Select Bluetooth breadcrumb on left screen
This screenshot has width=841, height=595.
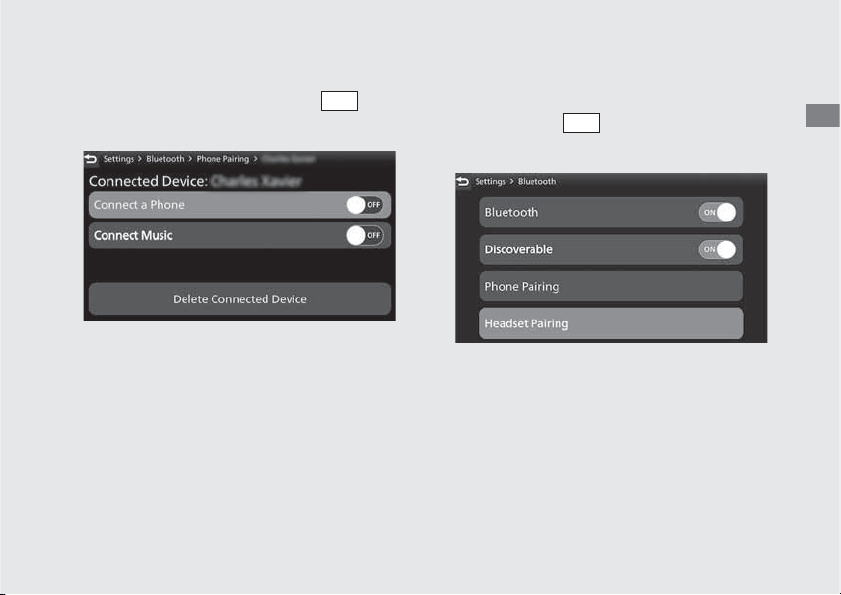[x=165, y=159]
